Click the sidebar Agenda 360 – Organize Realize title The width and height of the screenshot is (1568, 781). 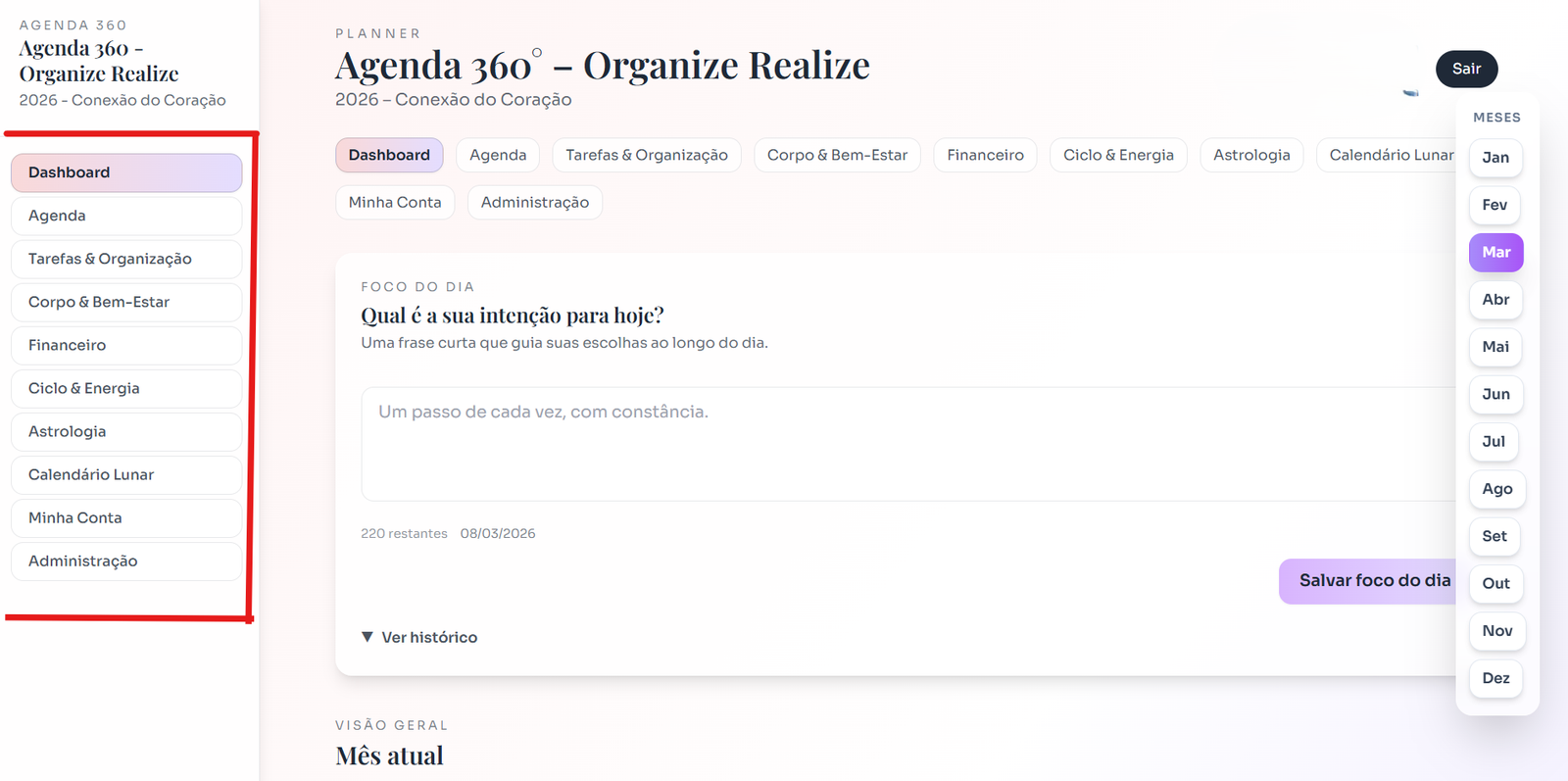[99, 61]
